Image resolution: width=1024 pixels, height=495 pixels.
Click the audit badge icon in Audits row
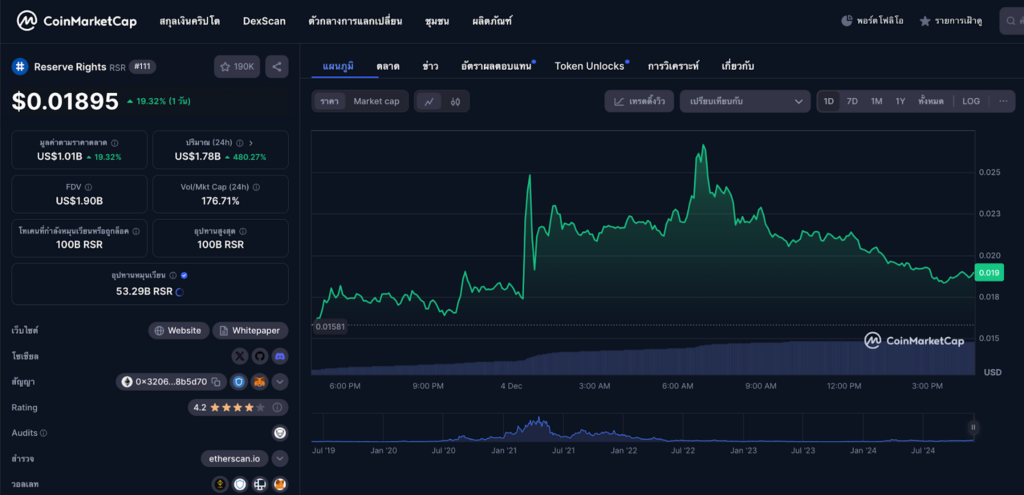(280, 433)
